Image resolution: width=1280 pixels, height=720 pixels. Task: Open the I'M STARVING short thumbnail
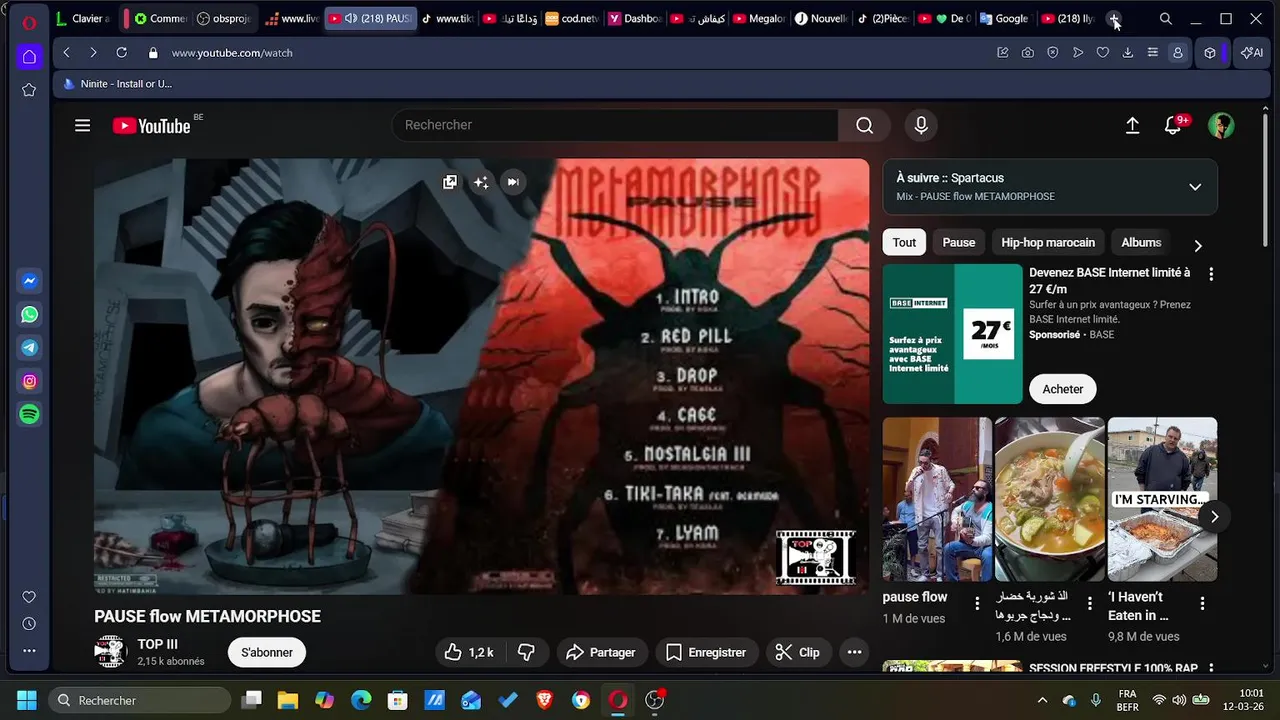[x=1162, y=499]
